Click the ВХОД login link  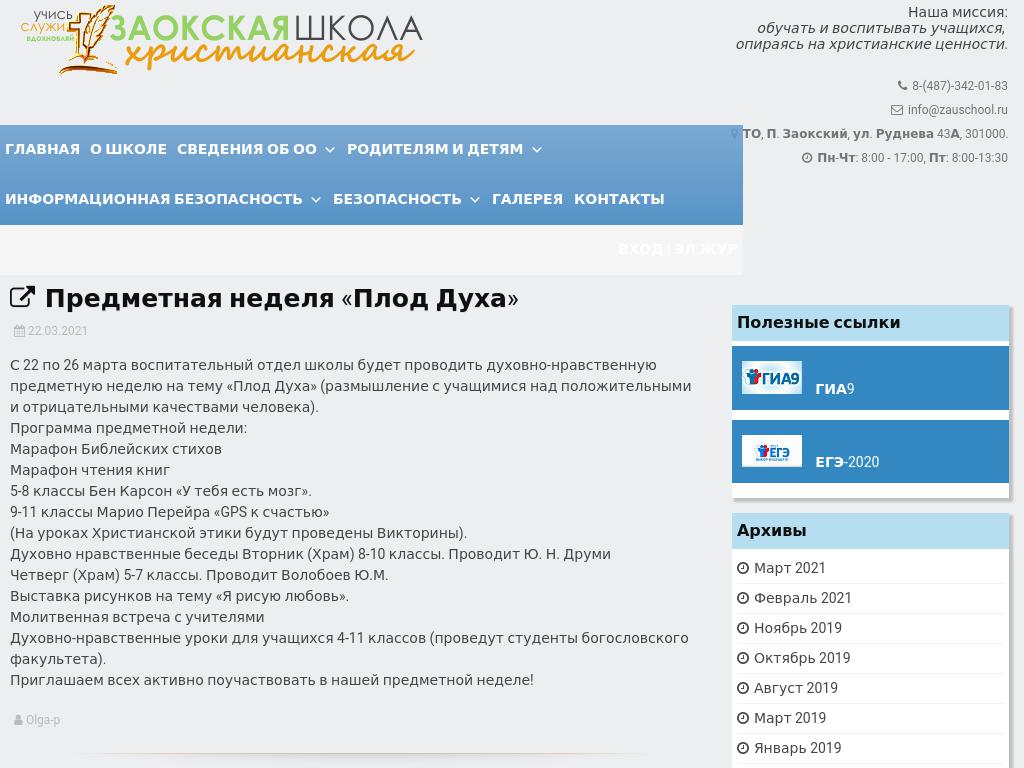[x=640, y=249]
